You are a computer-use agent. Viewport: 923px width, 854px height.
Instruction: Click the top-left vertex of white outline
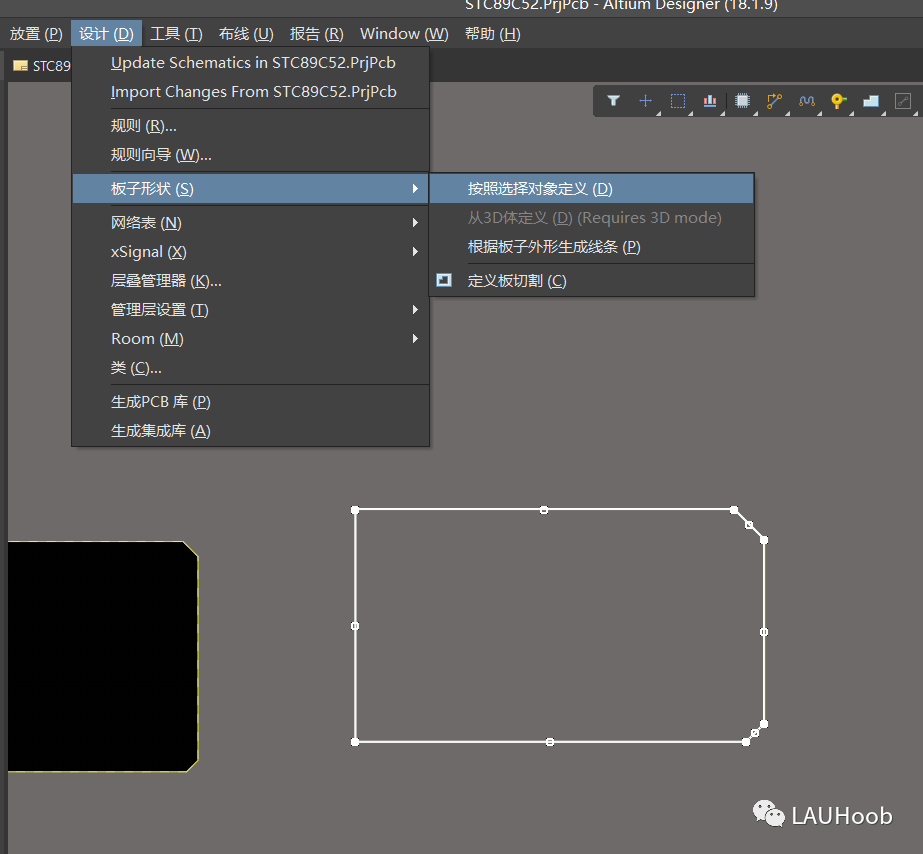point(355,510)
